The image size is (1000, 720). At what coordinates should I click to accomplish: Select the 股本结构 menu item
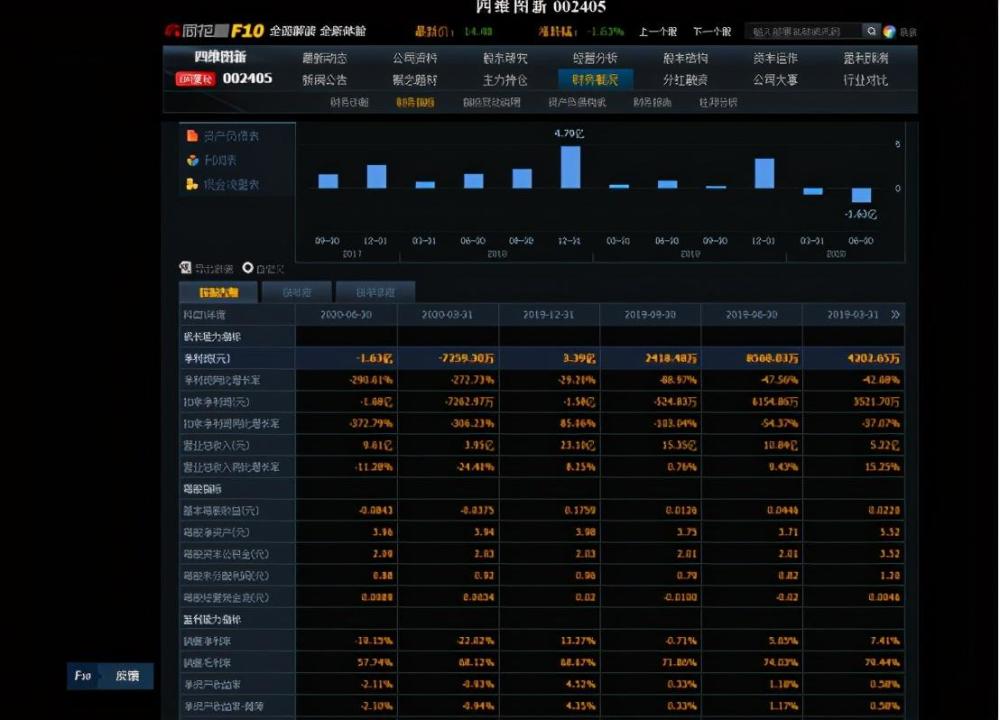tap(686, 58)
